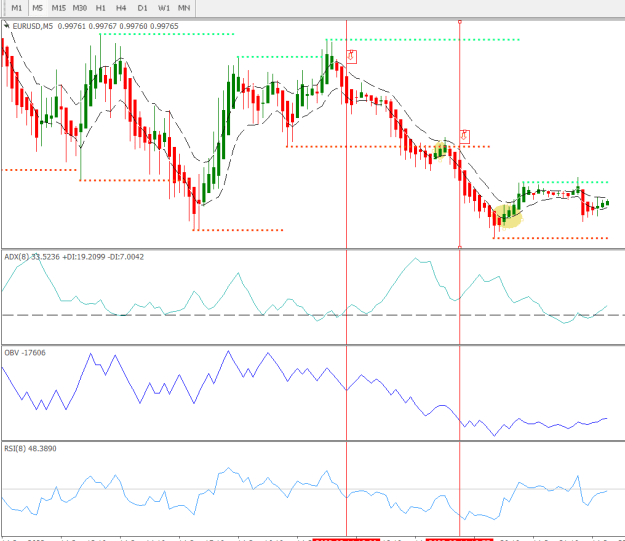Switch chart to M15 timeframe

click(x=59, y=8)
